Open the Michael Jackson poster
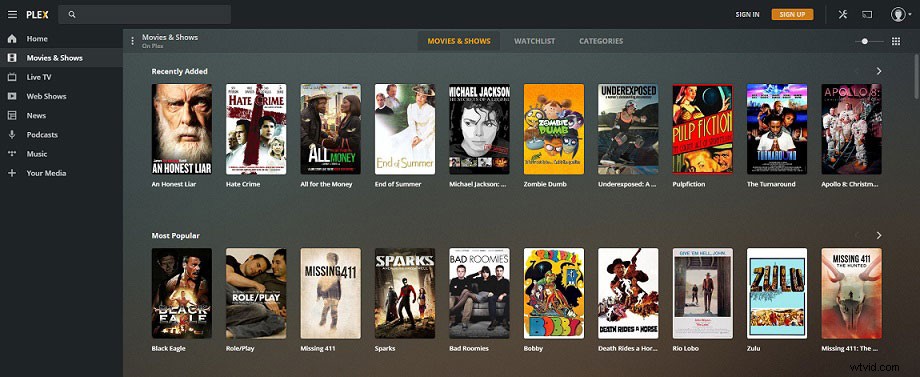Image resolution: width=920 pixels, height=377 pixels. 479,129
